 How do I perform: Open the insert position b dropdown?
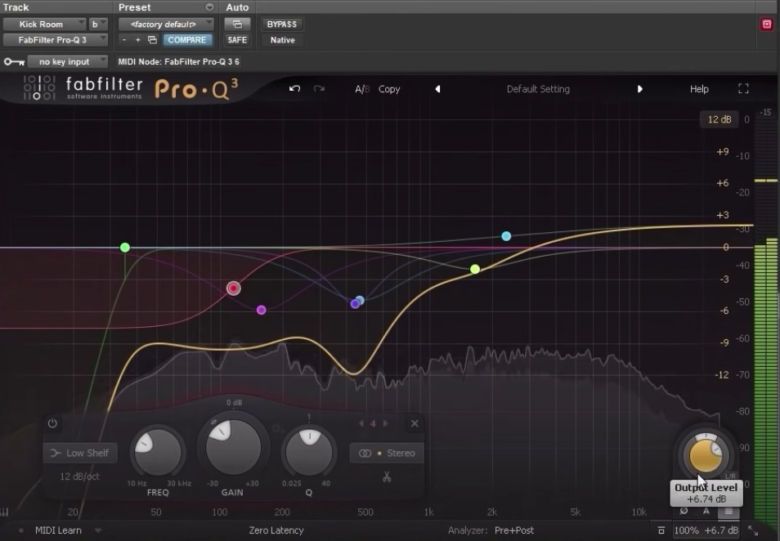point(98,24)
